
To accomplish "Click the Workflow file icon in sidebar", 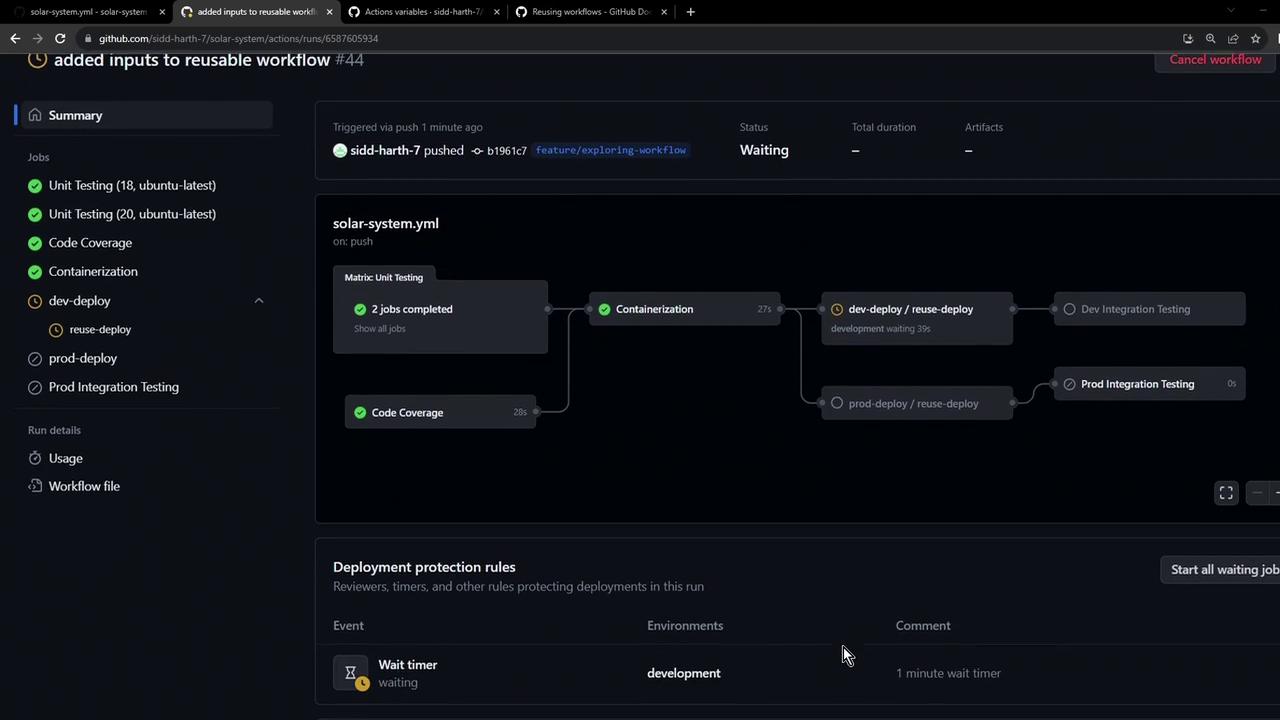I will 35,486.
